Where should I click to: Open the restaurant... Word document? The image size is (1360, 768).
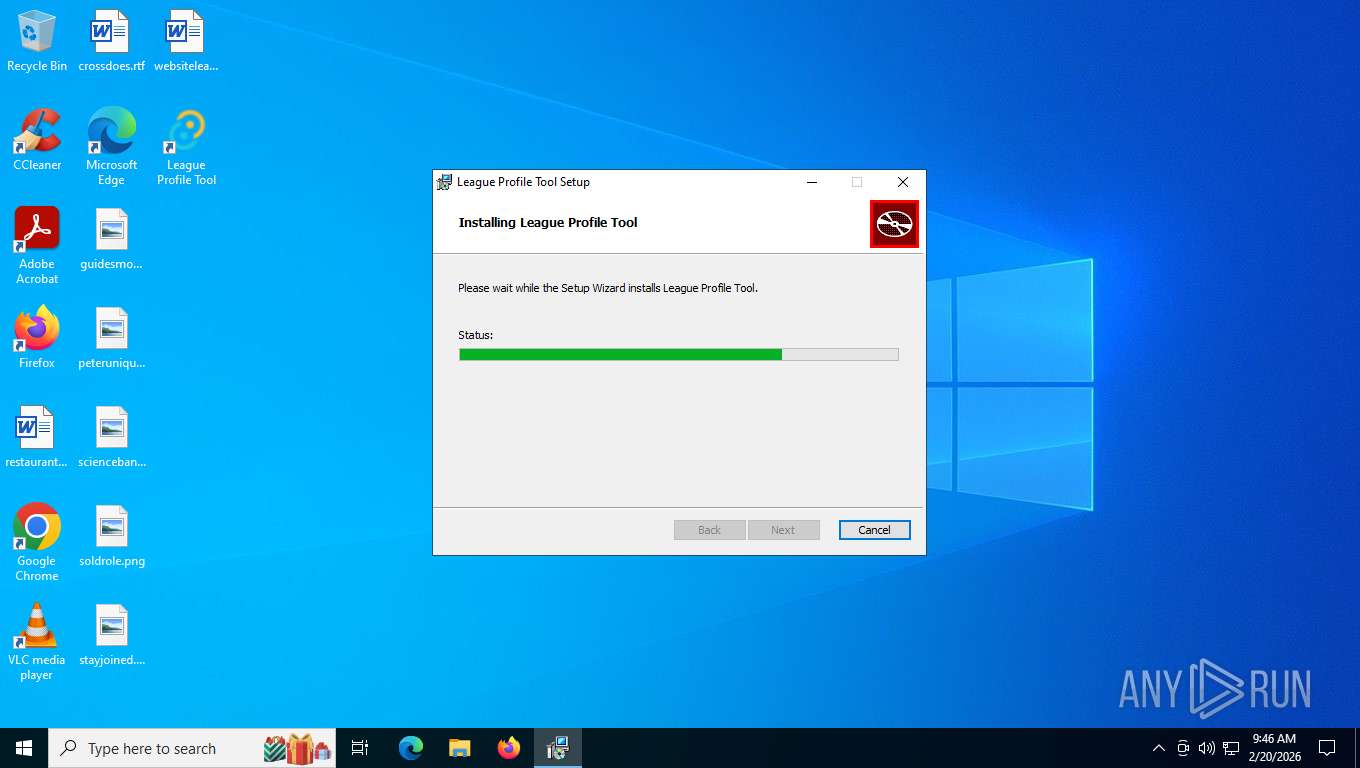[36, 437]
